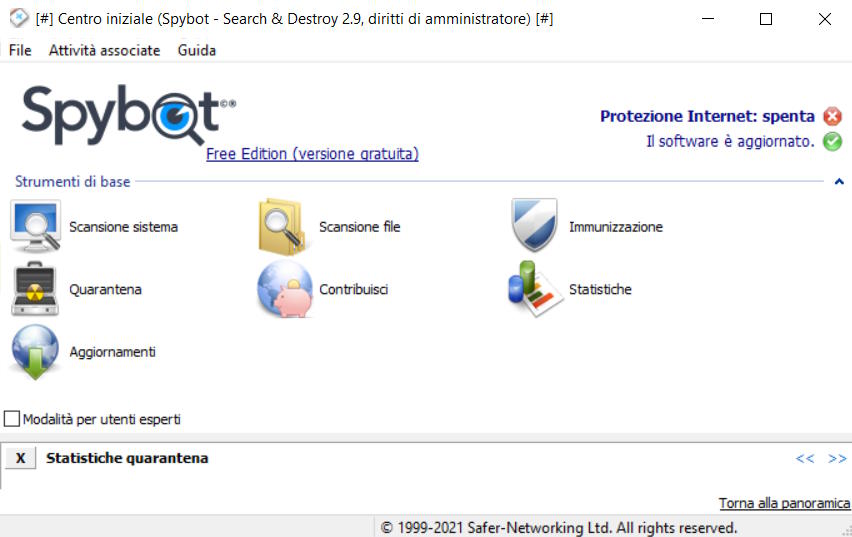
Task: Click the Scansione sistema label
Action: pyautogui.click(x=123, y=227)
